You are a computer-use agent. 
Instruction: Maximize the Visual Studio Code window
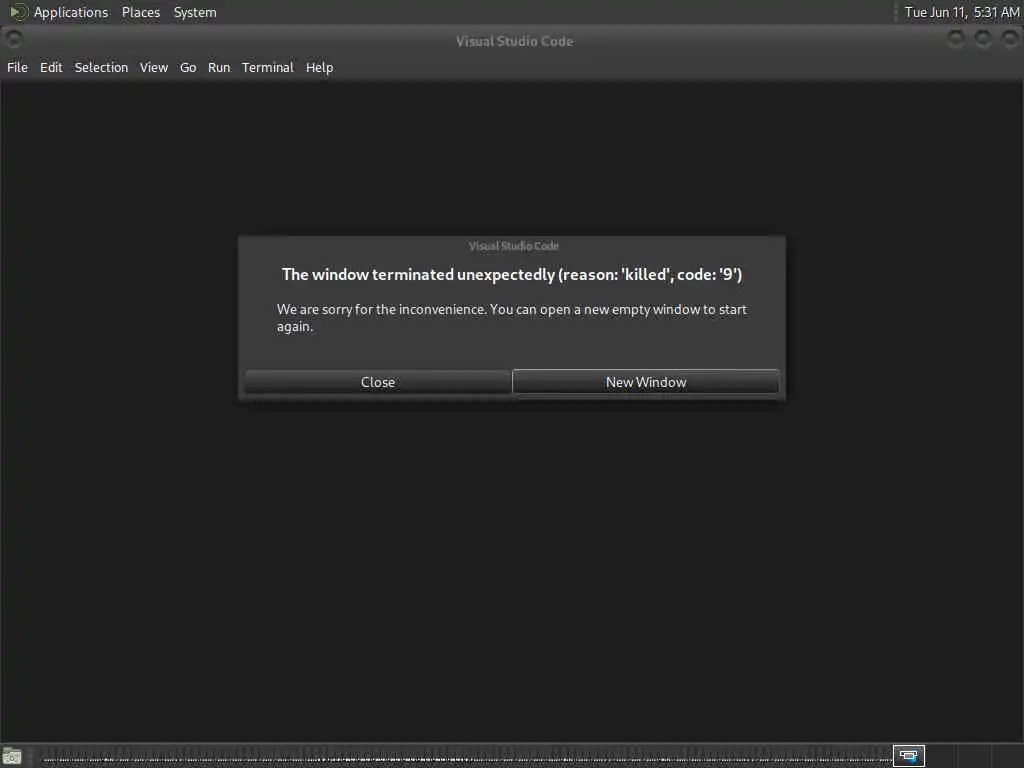pyautogui.click(x=983, y=40)
